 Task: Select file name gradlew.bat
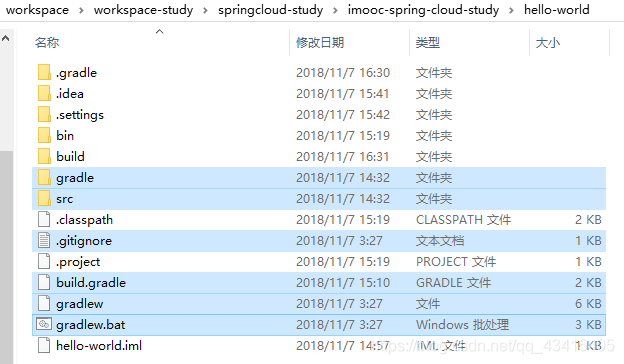91,325
